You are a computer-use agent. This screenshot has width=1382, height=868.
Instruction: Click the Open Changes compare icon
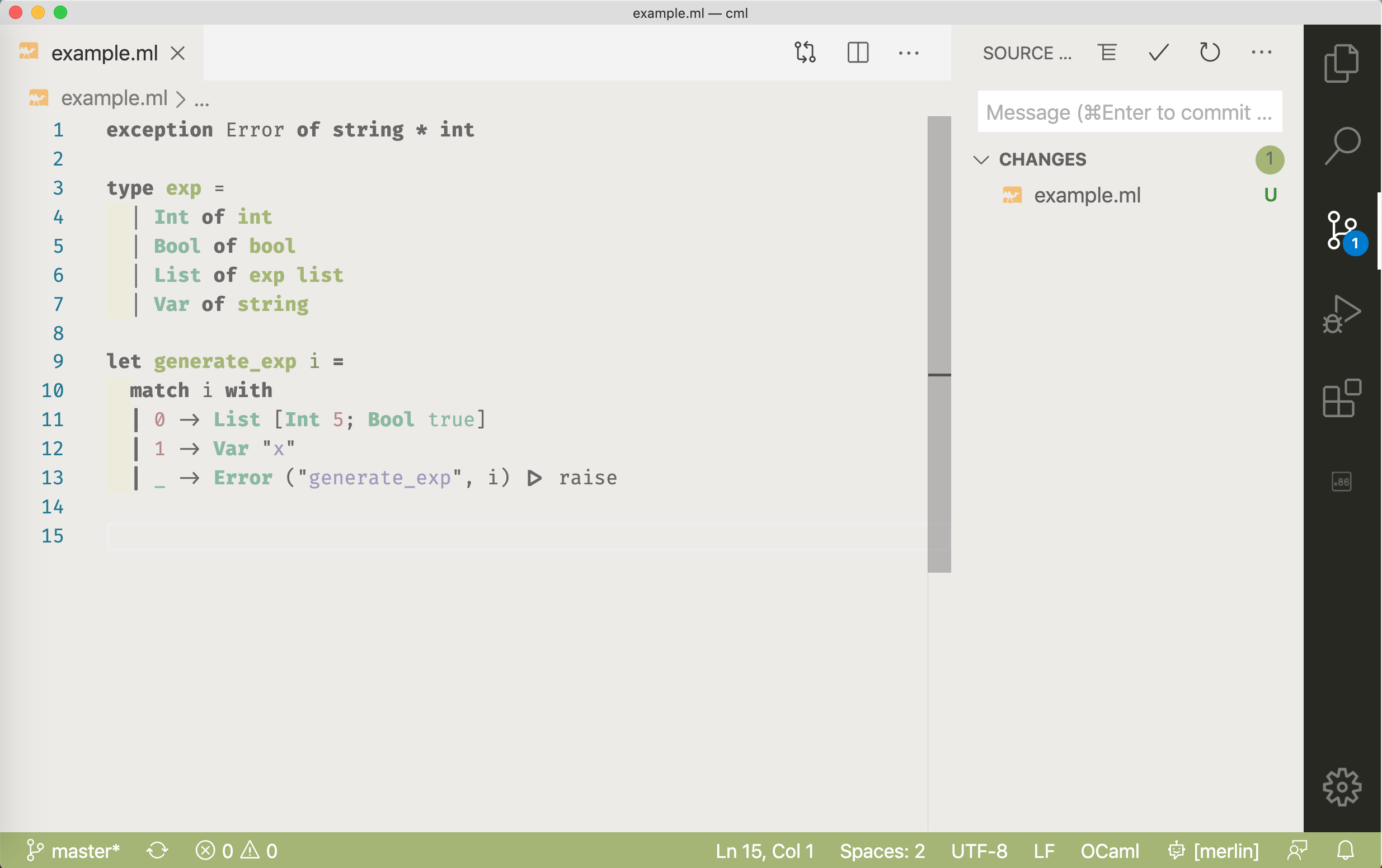805,52
